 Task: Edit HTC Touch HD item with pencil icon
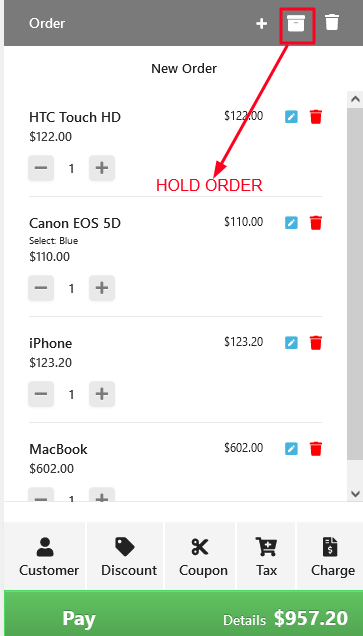click(291, 117)
